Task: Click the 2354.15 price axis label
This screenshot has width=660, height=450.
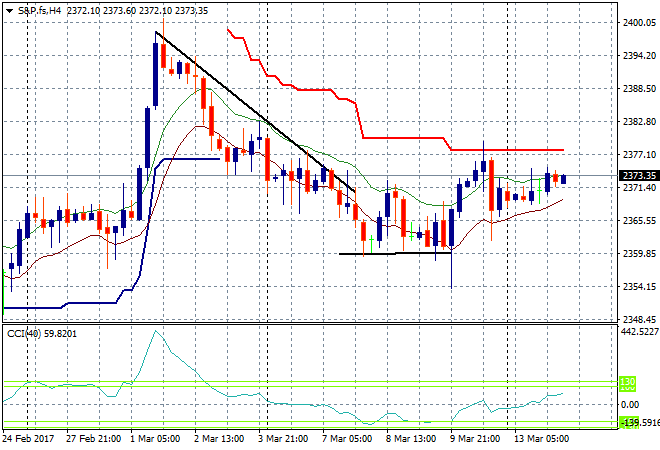Action: [x=639, y=287]
